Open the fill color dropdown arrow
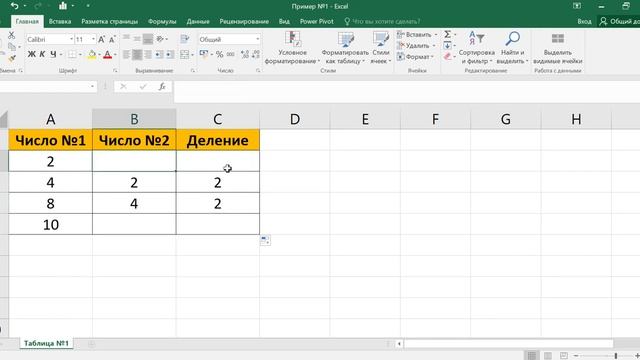 click(x=99, y=54)
